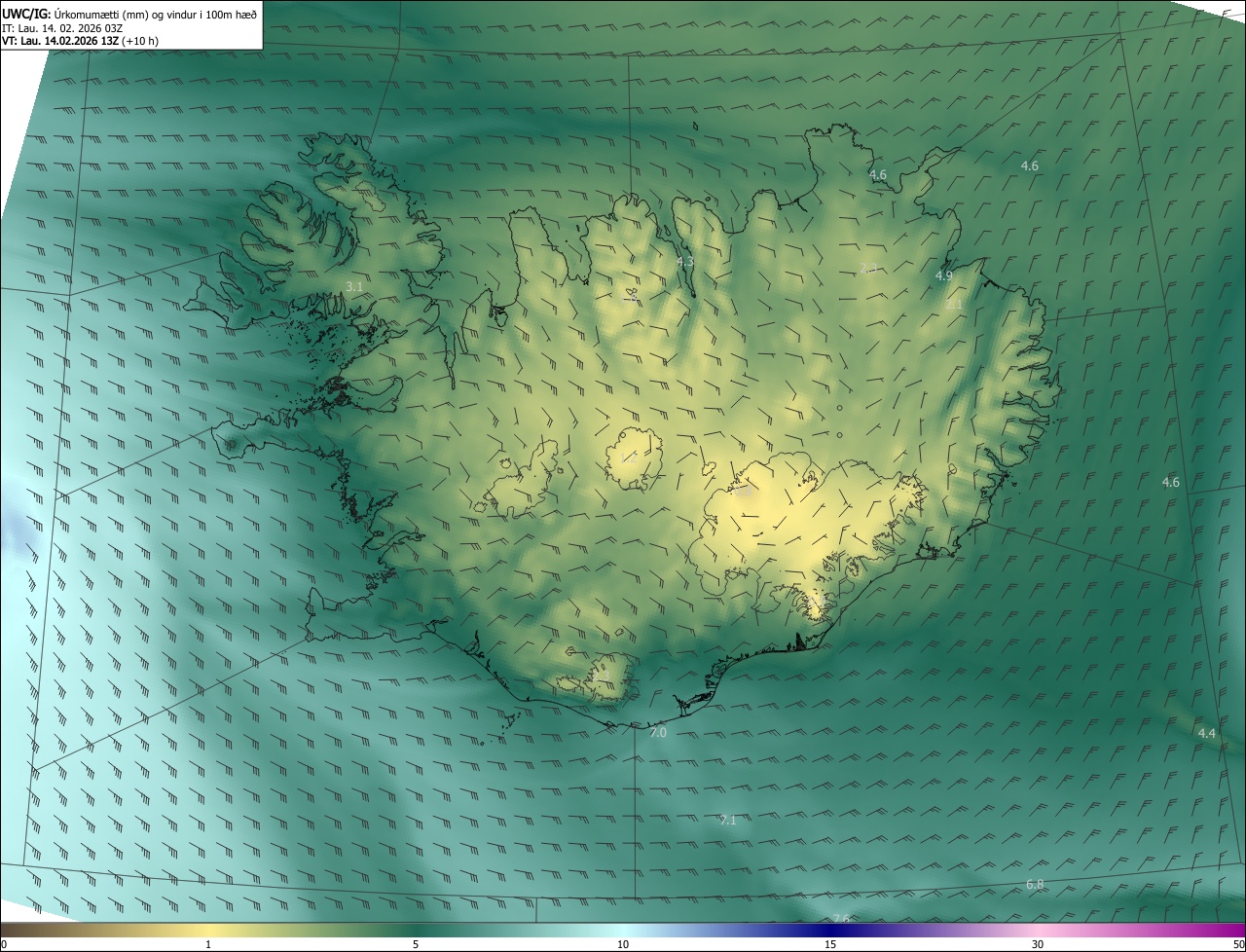Select the 1 tick on the color scale

(208, 944)
